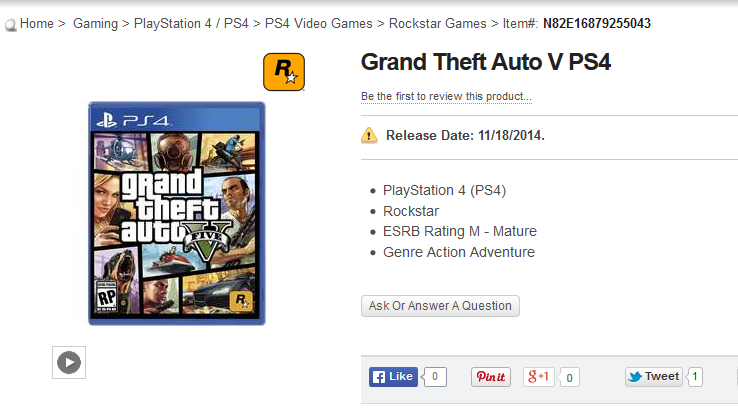Click the Rockstar Games logo icon
The height and width of the screenshot is (409, 738).
coord(284,72)
